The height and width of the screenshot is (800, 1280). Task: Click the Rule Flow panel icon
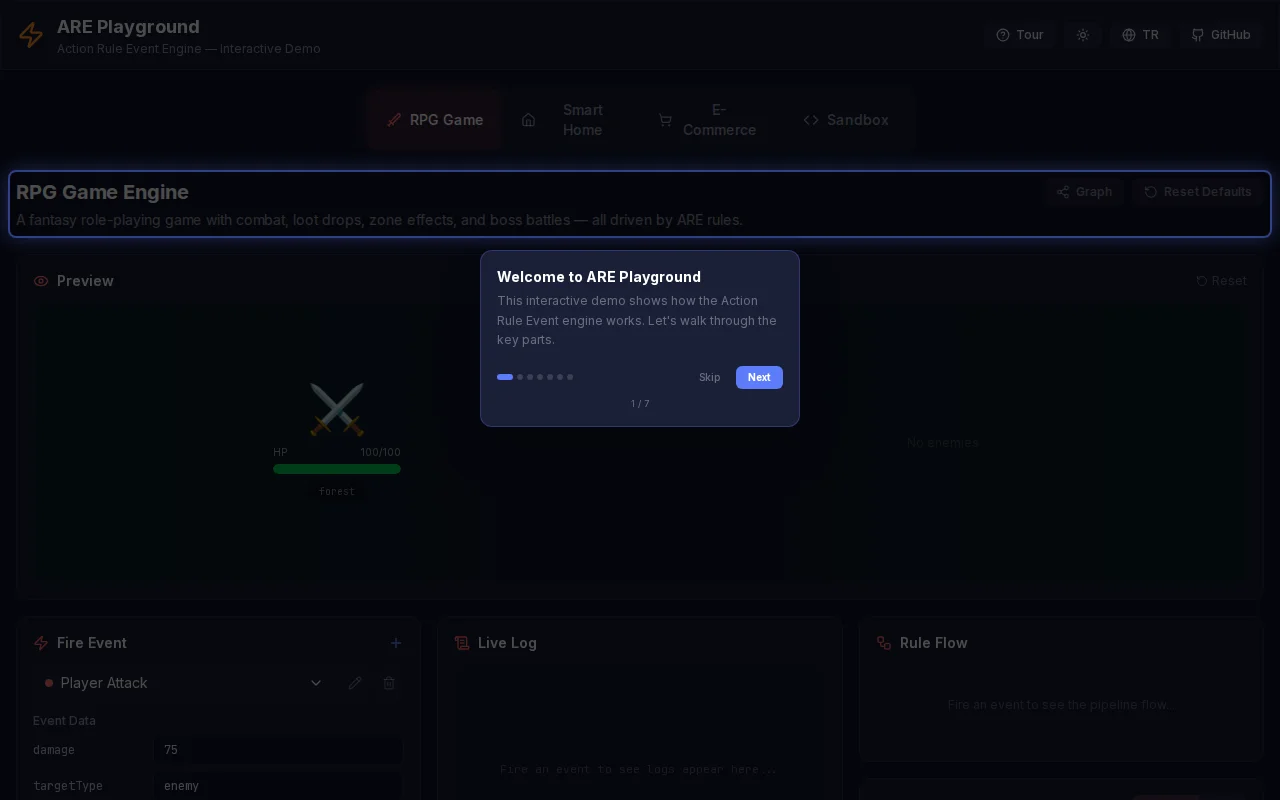pyautogui.click(x=884, y=643)
